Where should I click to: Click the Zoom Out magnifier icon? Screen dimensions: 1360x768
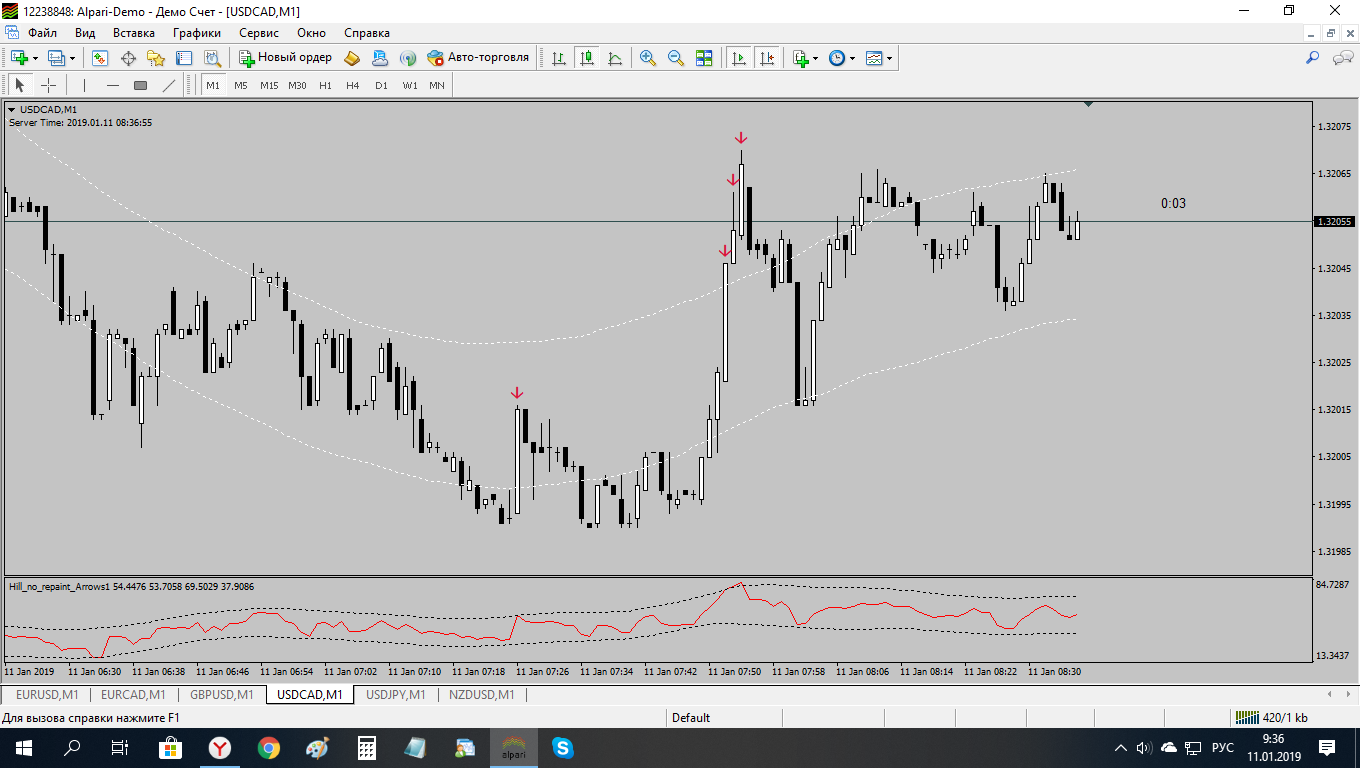pyautogui.click(x=676, y=58)
